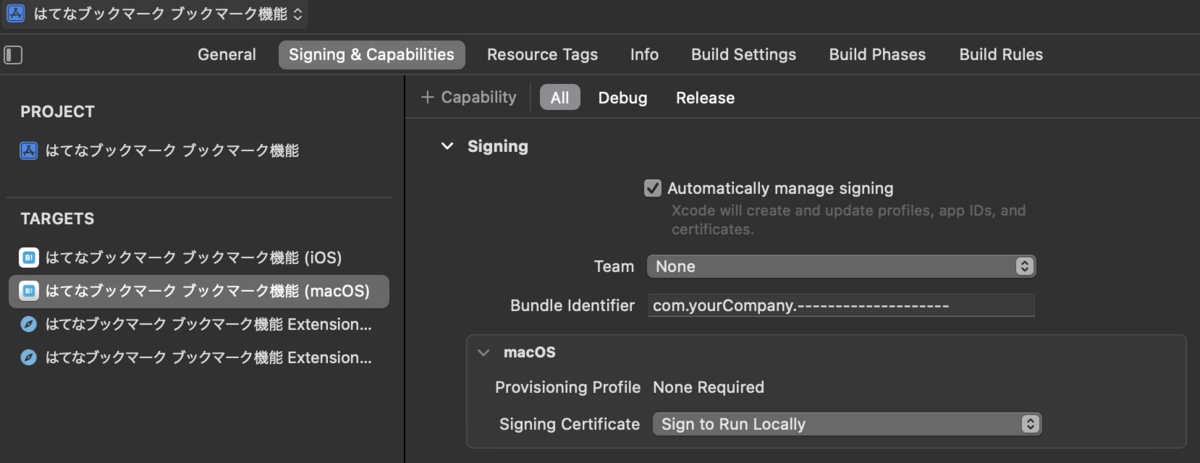This screenshot has width=1200, height=463.
Task: Select the All configurations filter
Action: pyautogui.click(x=560, y=97)
